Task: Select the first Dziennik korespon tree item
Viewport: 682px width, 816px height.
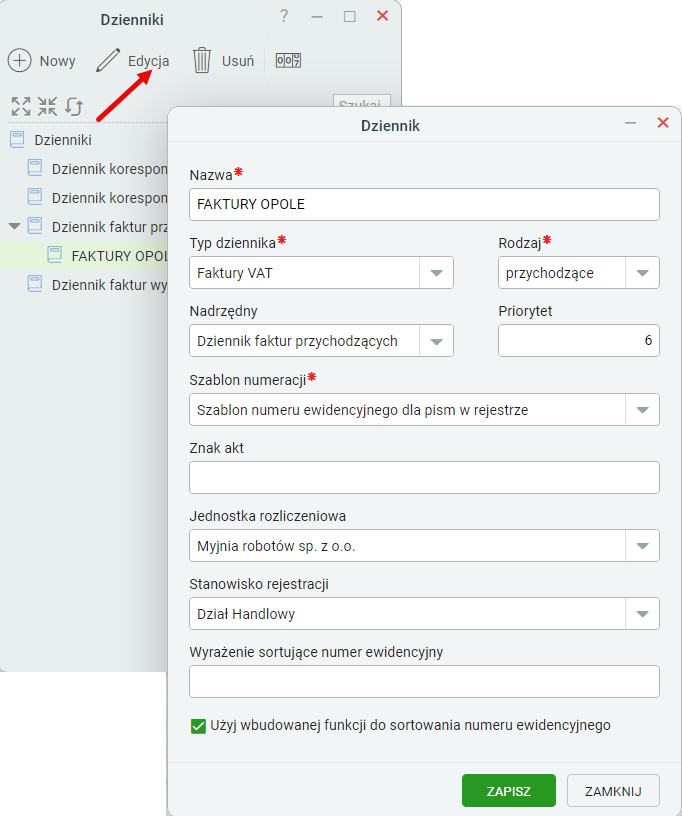Action: click(109, 169)
